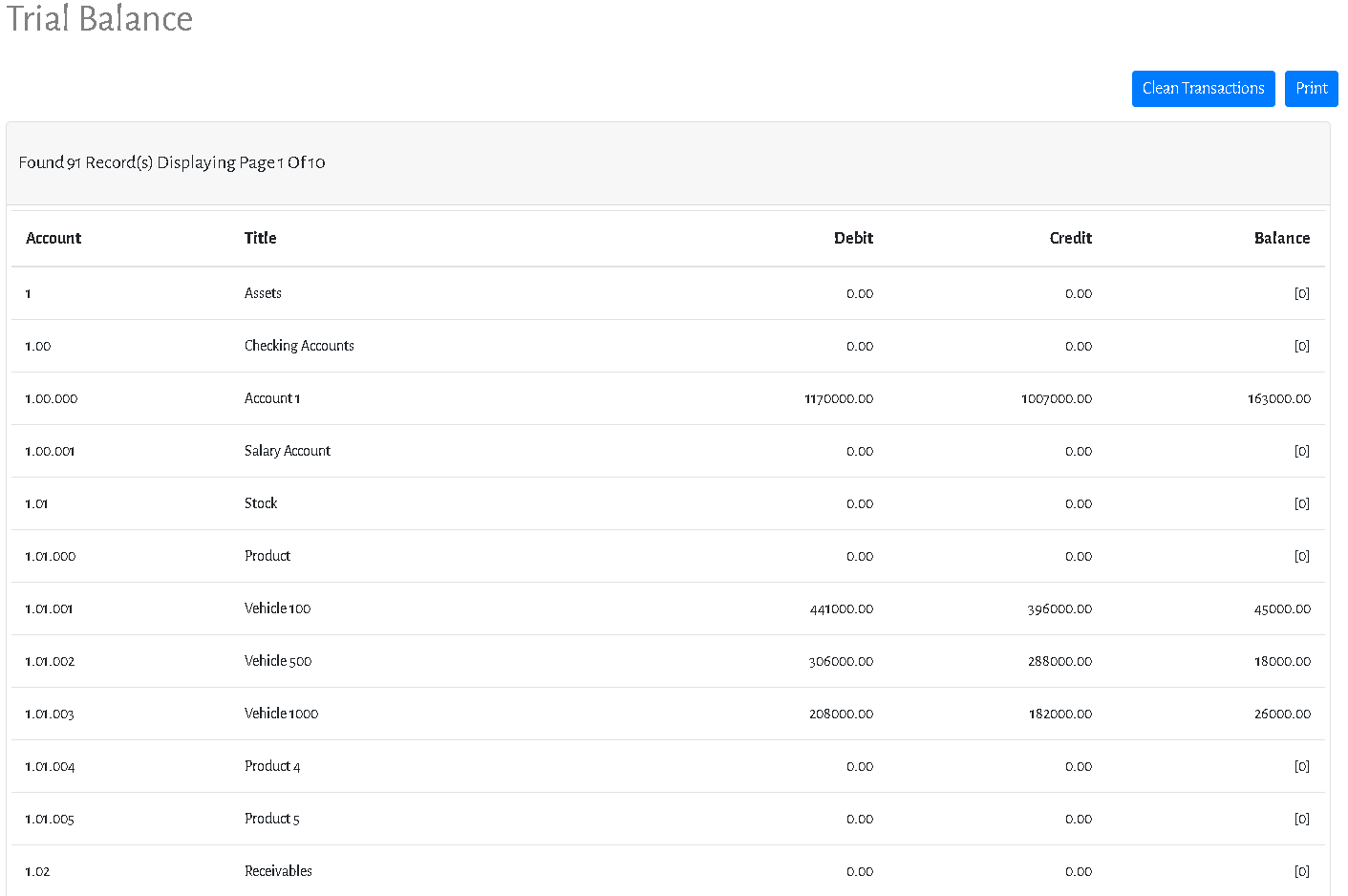Click the Product title in row 1.01.000
Screen dimensions: 1348x896
(267, 556)
